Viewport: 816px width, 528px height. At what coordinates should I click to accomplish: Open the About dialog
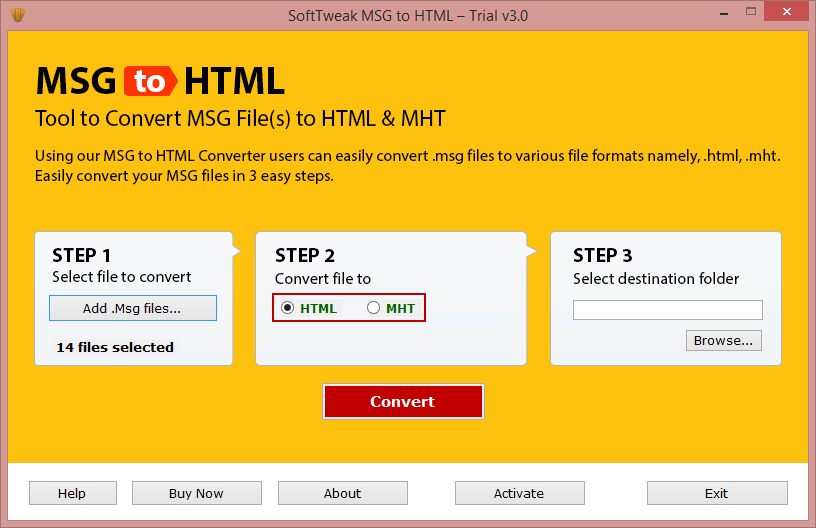point(342,493)
